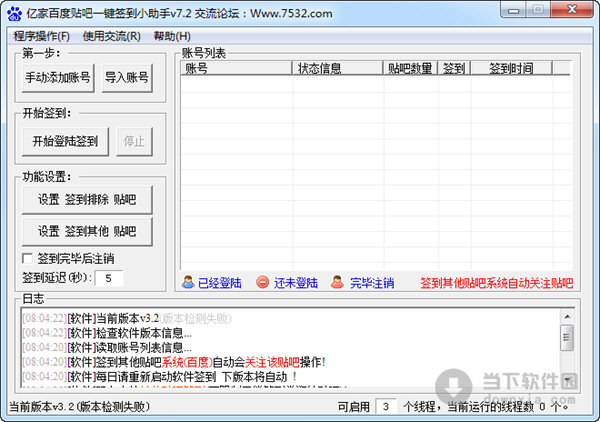The width and height of the screenshot is (600, 422).
Task: Open the 使用交流(R) menu
Action: 112,36
